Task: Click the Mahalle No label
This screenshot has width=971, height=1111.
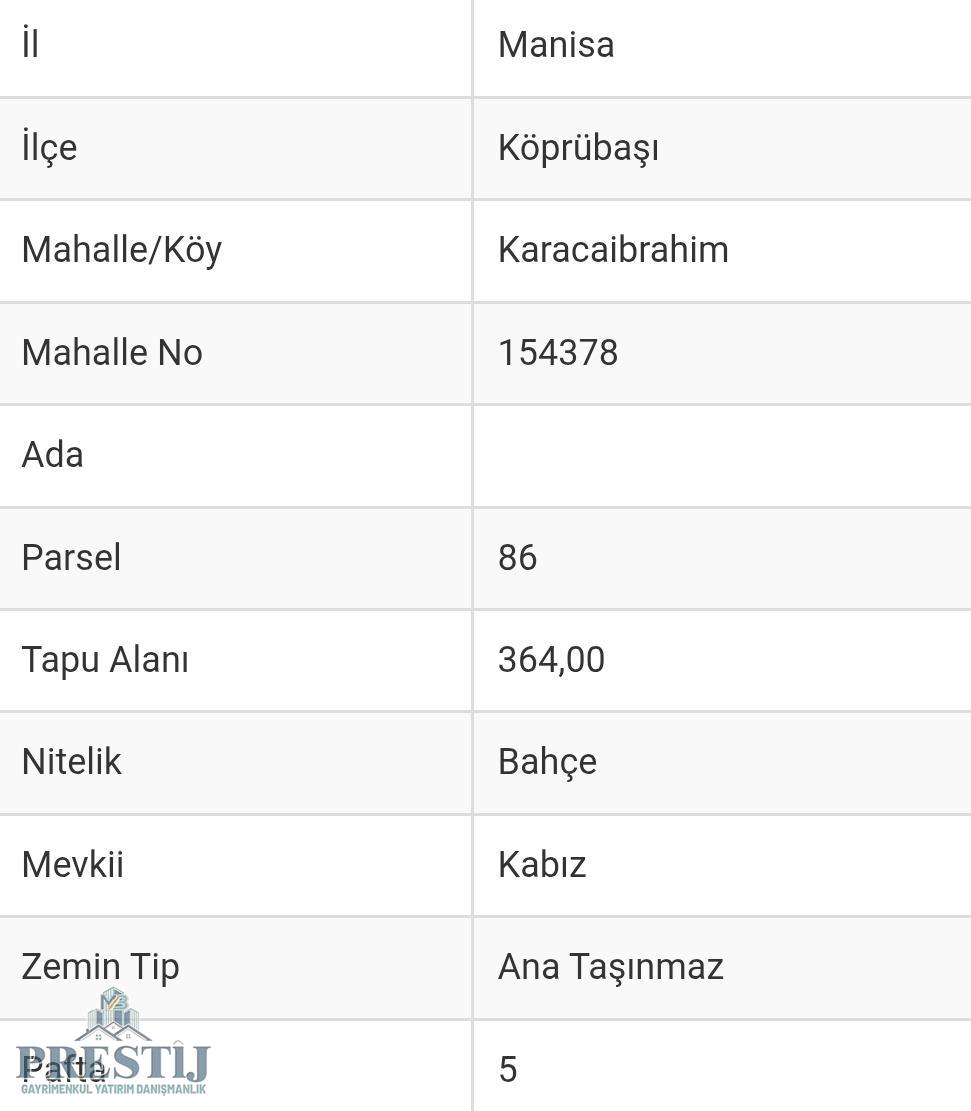Action: (x=112, y=353)
